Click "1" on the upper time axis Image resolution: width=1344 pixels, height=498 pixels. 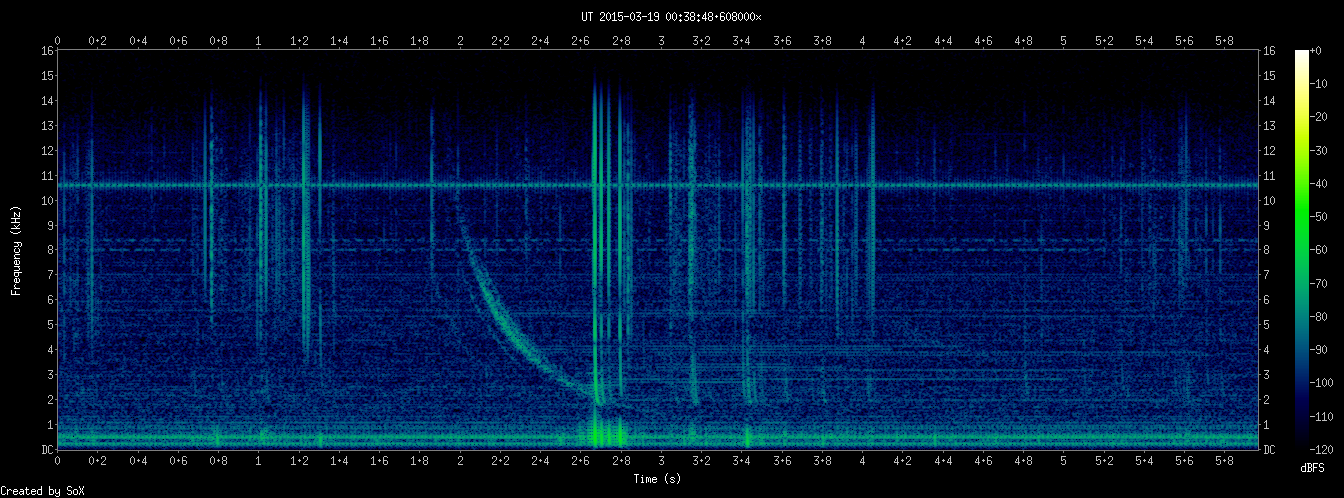(x=259, y=41)
